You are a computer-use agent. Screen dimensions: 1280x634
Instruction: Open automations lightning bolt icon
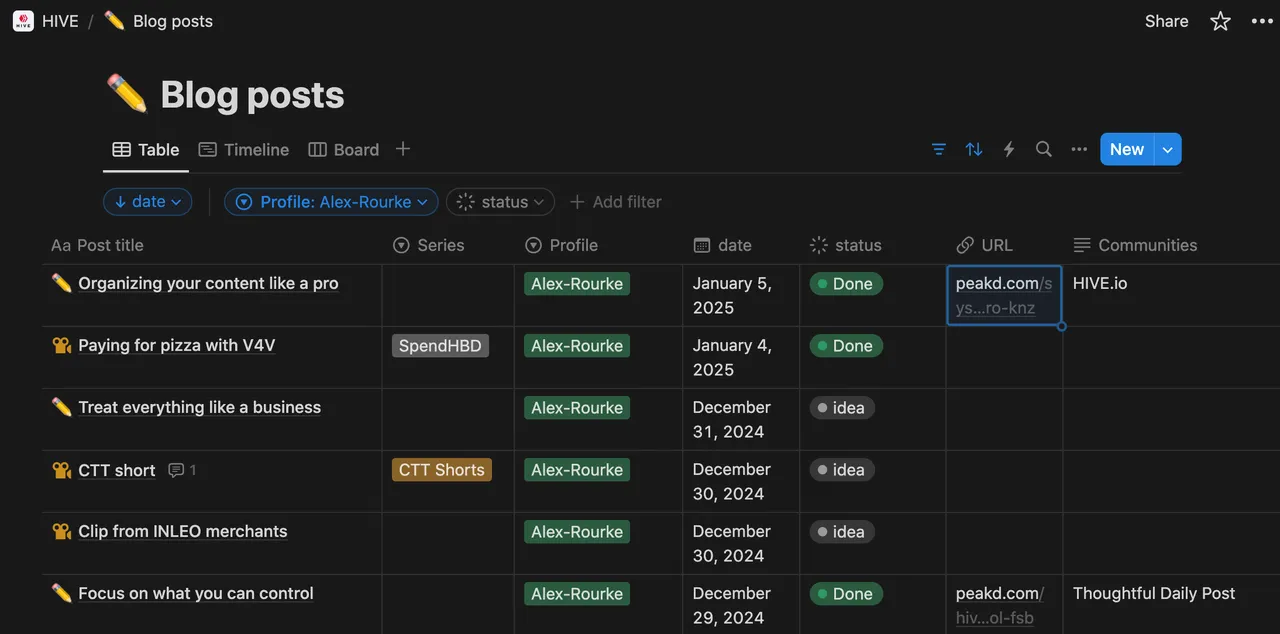pyautogui.click(x=1009, y=149)
